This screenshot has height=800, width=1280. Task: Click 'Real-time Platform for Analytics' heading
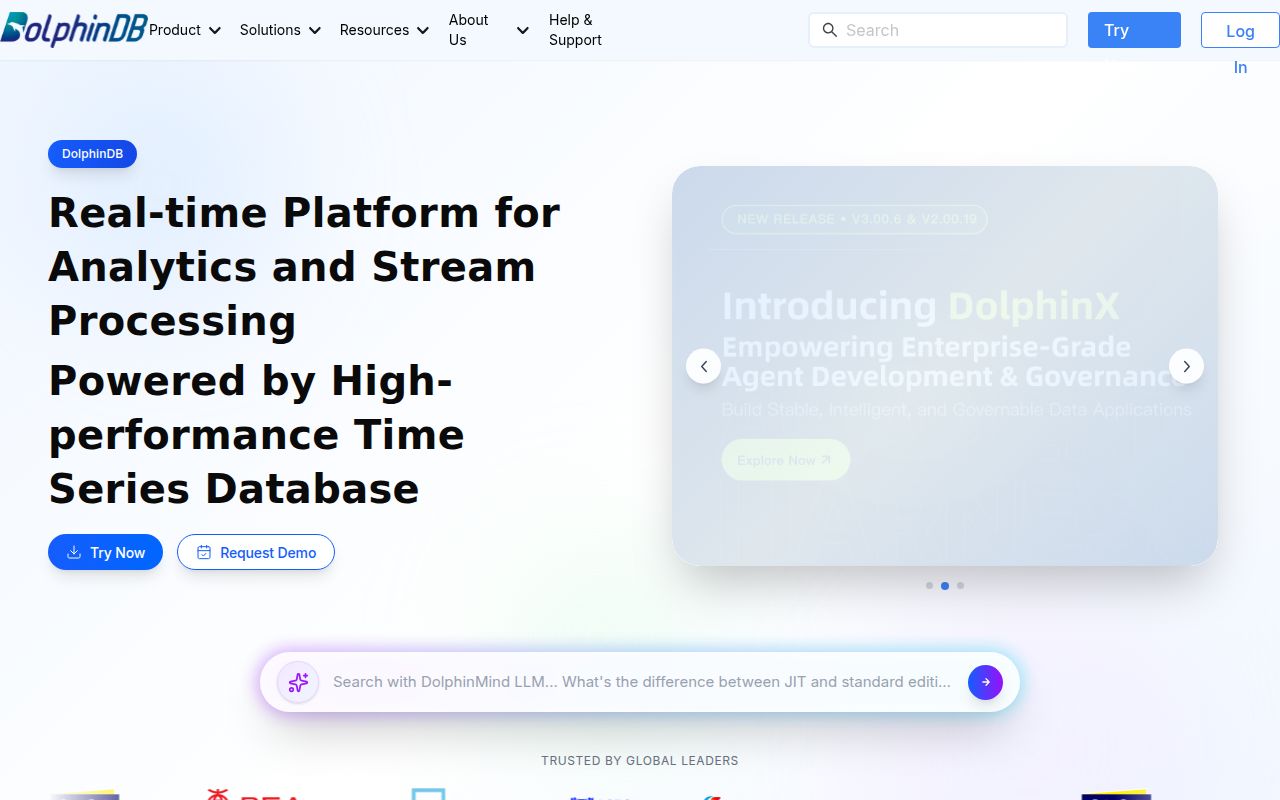tap(304, 267)
